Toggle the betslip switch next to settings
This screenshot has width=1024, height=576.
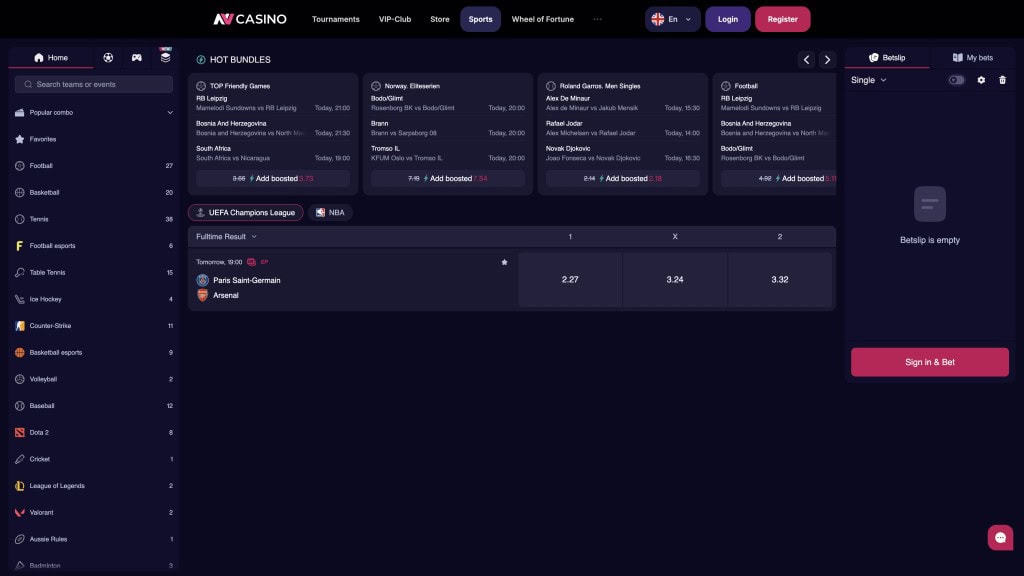tap(956, 80)
